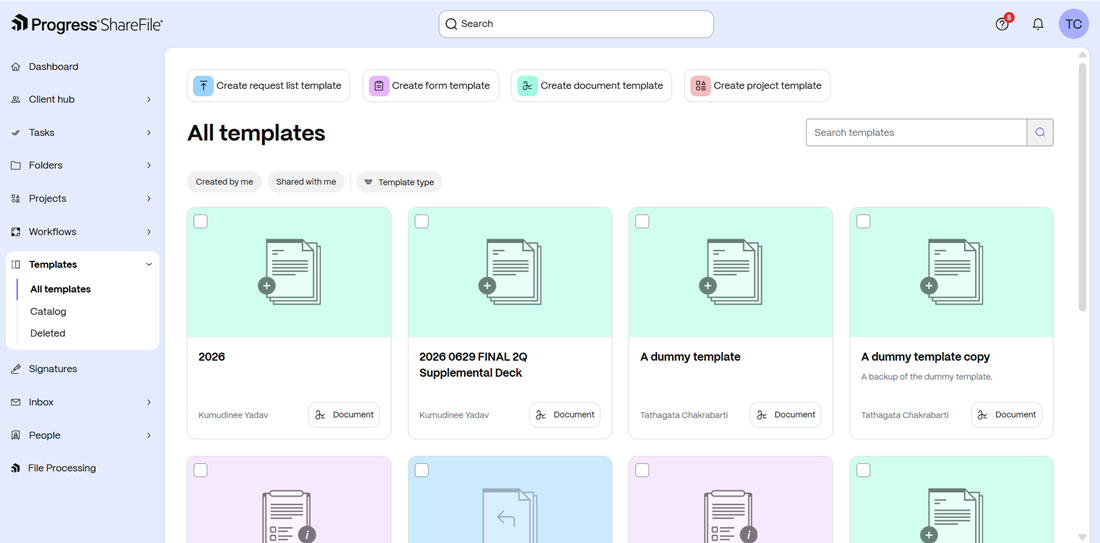Click the Folders folder icon
The height and width of the screenshot is (543, 1100).
click(15, 166)
